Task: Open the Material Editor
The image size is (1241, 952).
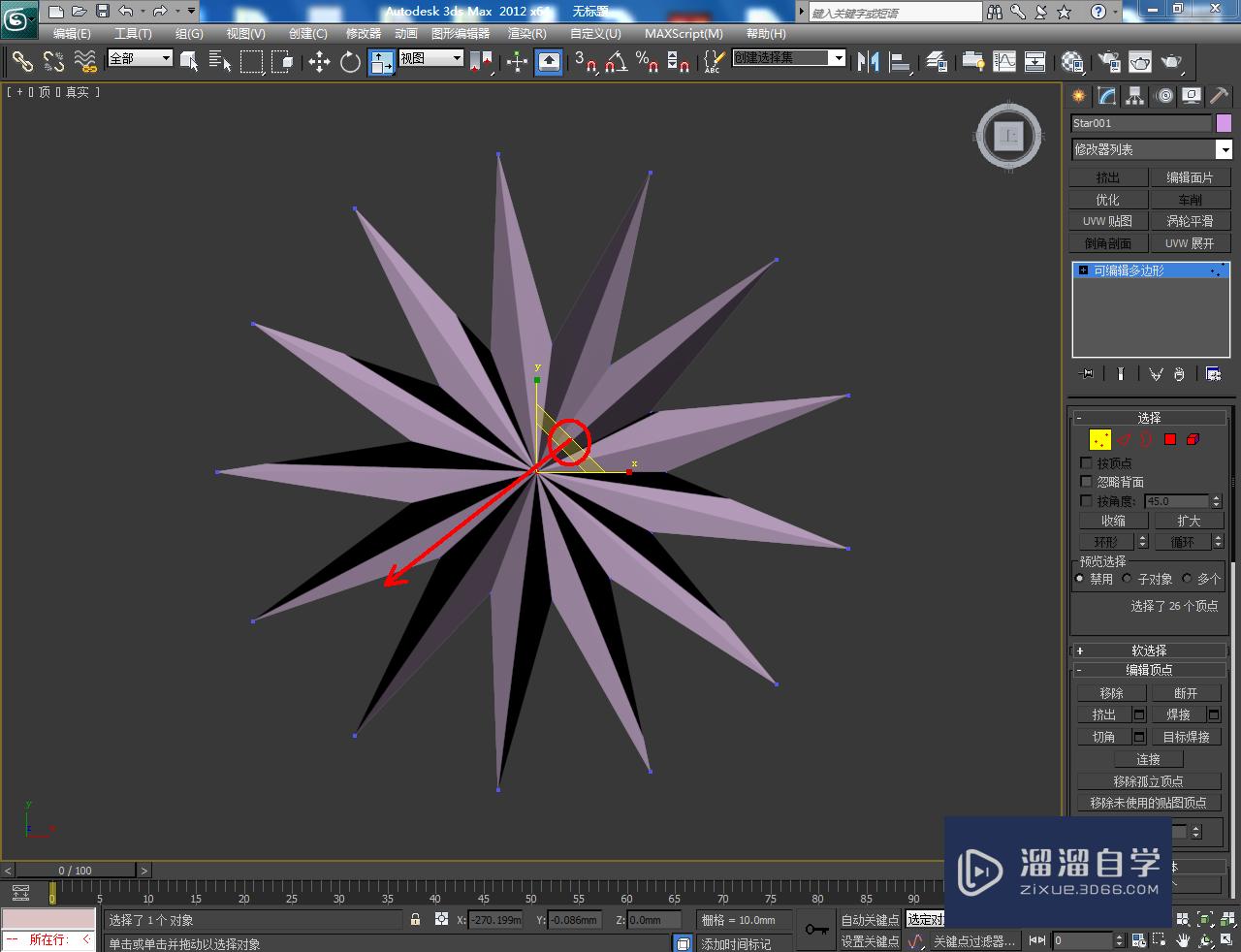Action: [1071, 62]
